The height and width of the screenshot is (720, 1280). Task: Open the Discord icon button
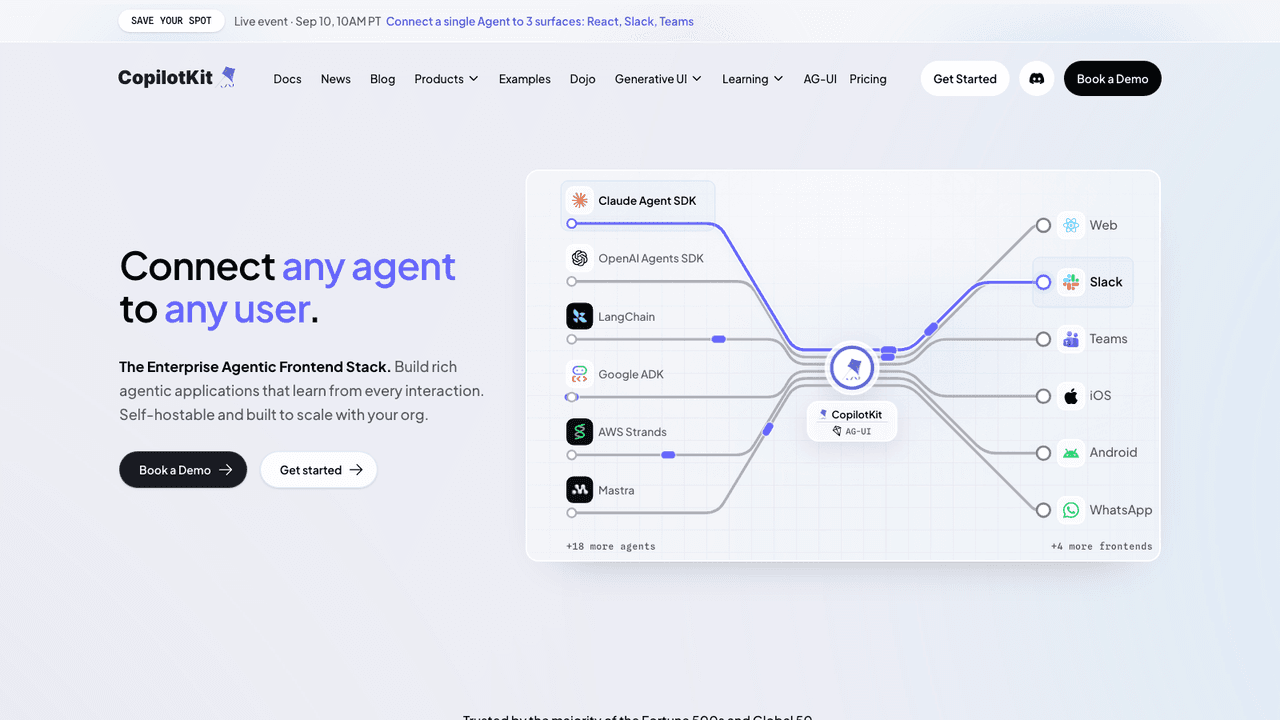click(1037, 78)
